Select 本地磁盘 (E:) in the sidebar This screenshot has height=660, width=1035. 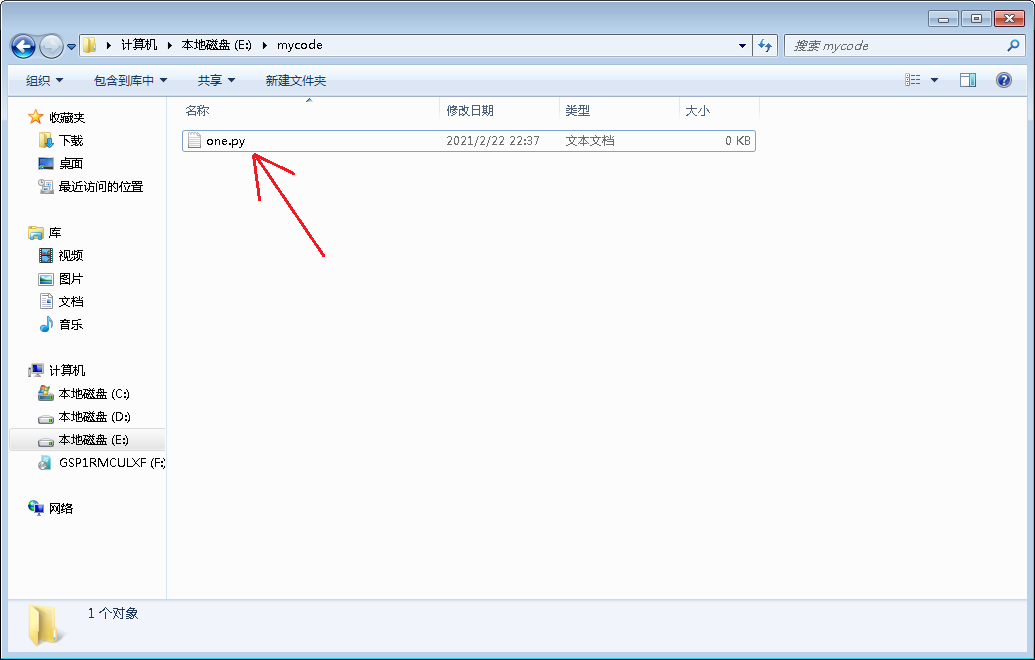(x=93, y=440)
